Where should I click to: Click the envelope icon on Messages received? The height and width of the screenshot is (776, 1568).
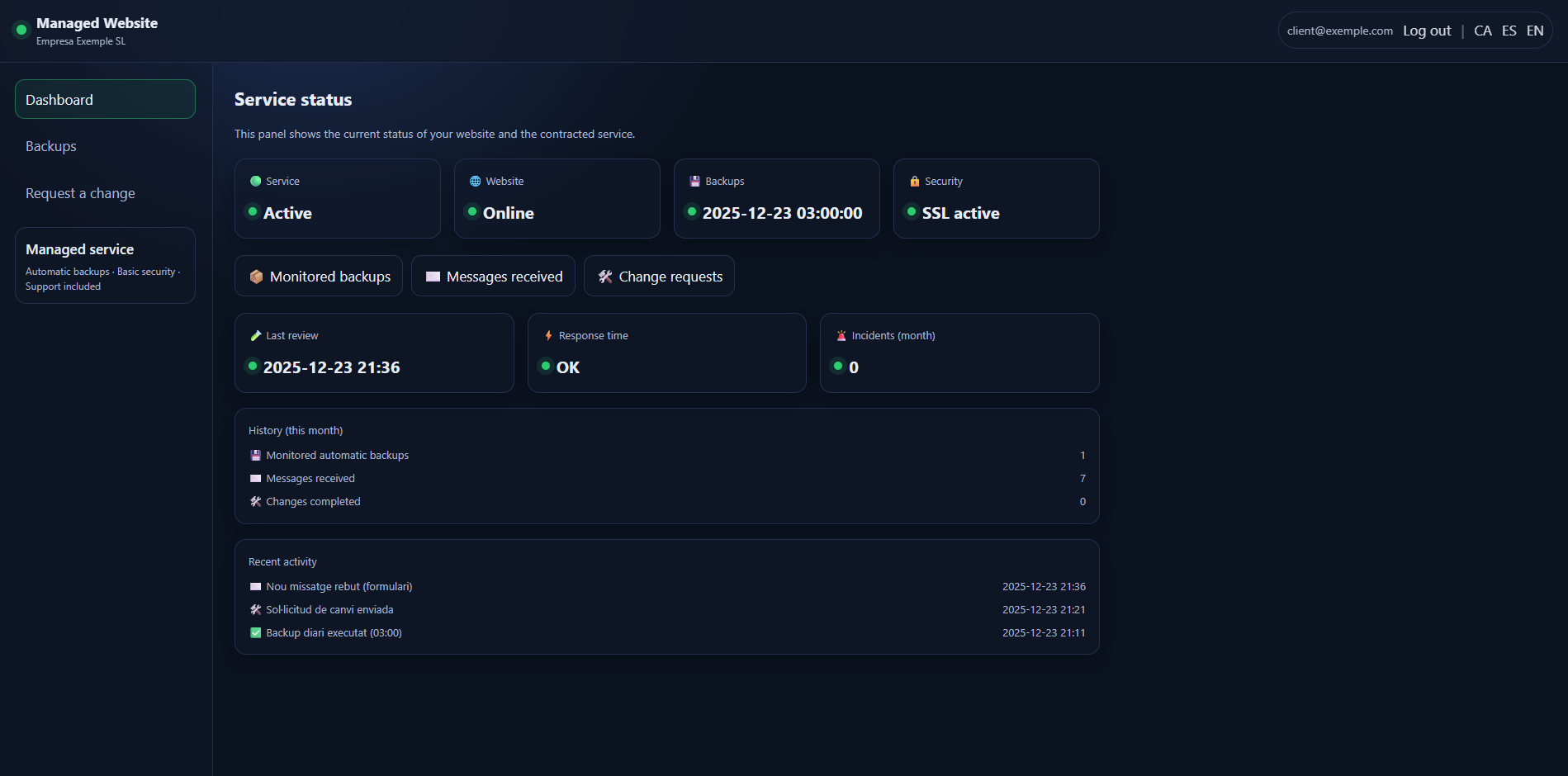coord(433,277)
